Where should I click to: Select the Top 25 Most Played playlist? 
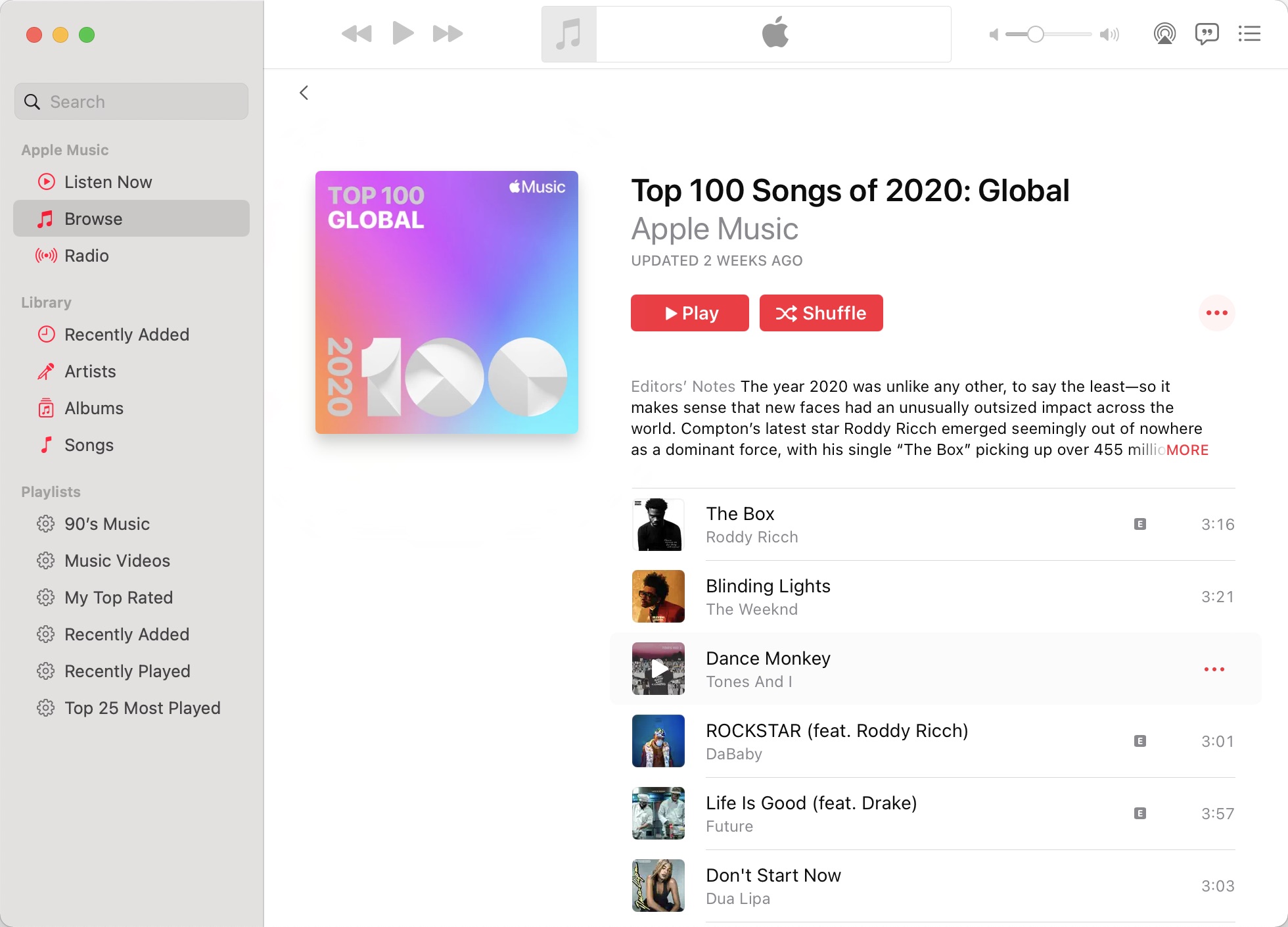point(141,707)
